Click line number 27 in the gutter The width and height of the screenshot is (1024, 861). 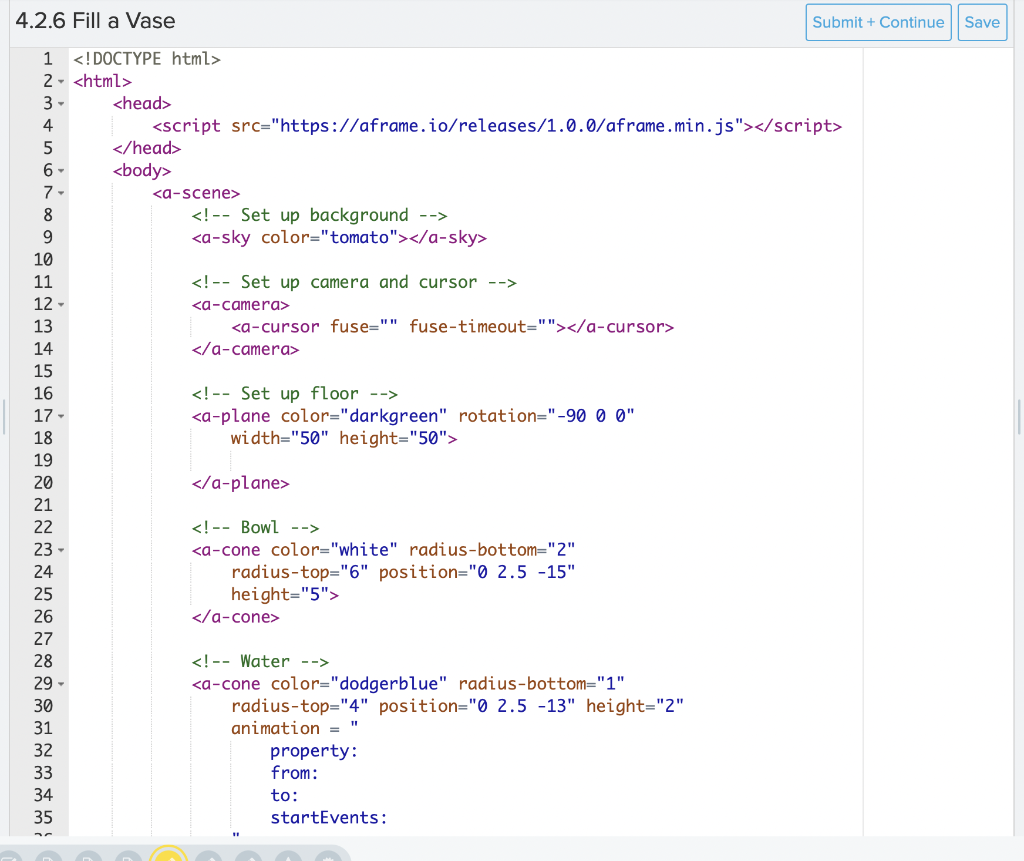(x=43, y=639)
